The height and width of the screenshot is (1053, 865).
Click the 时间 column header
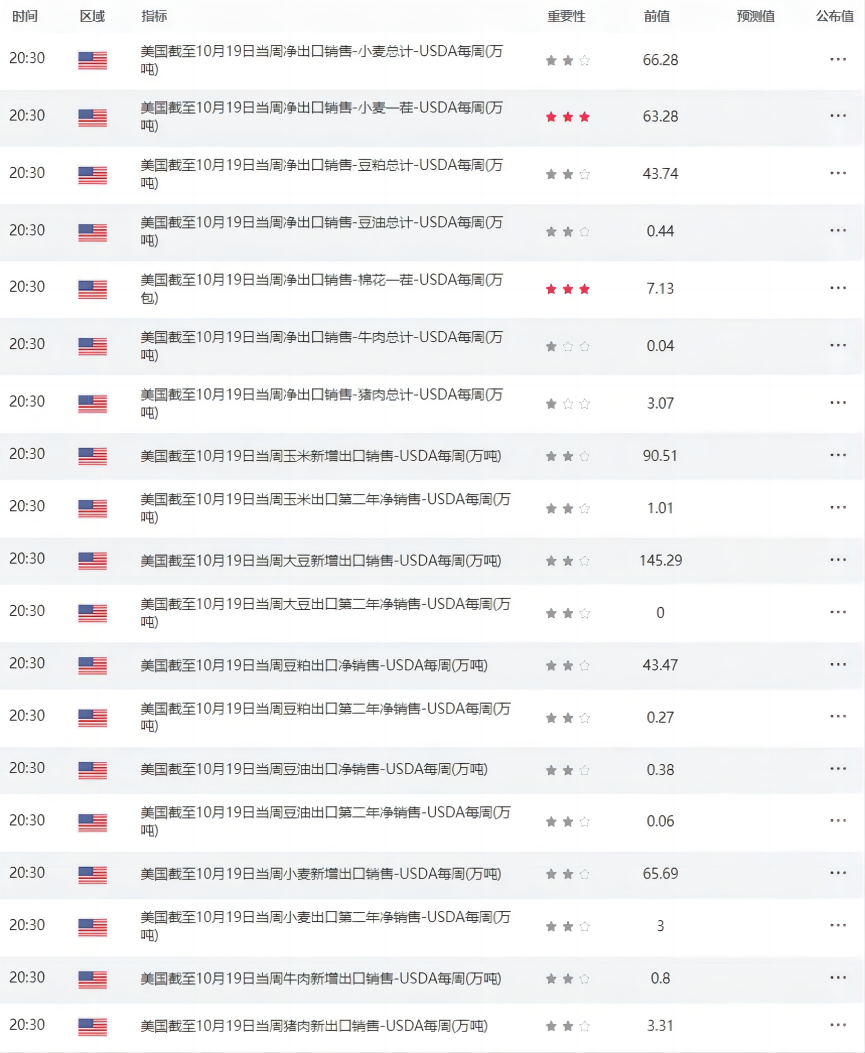(x=25, y=16)
